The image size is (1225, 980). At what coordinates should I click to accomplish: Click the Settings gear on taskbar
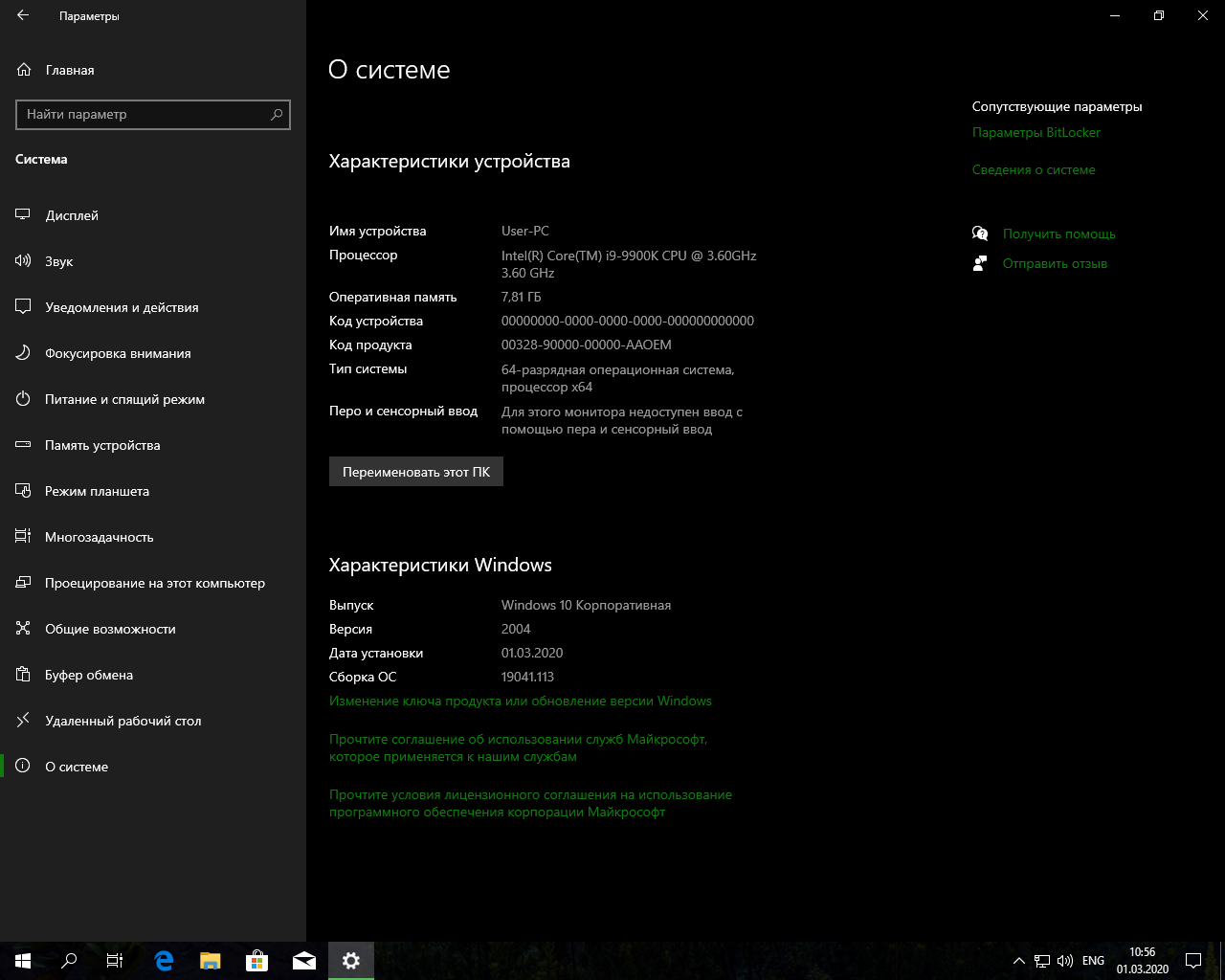point(351,961)
